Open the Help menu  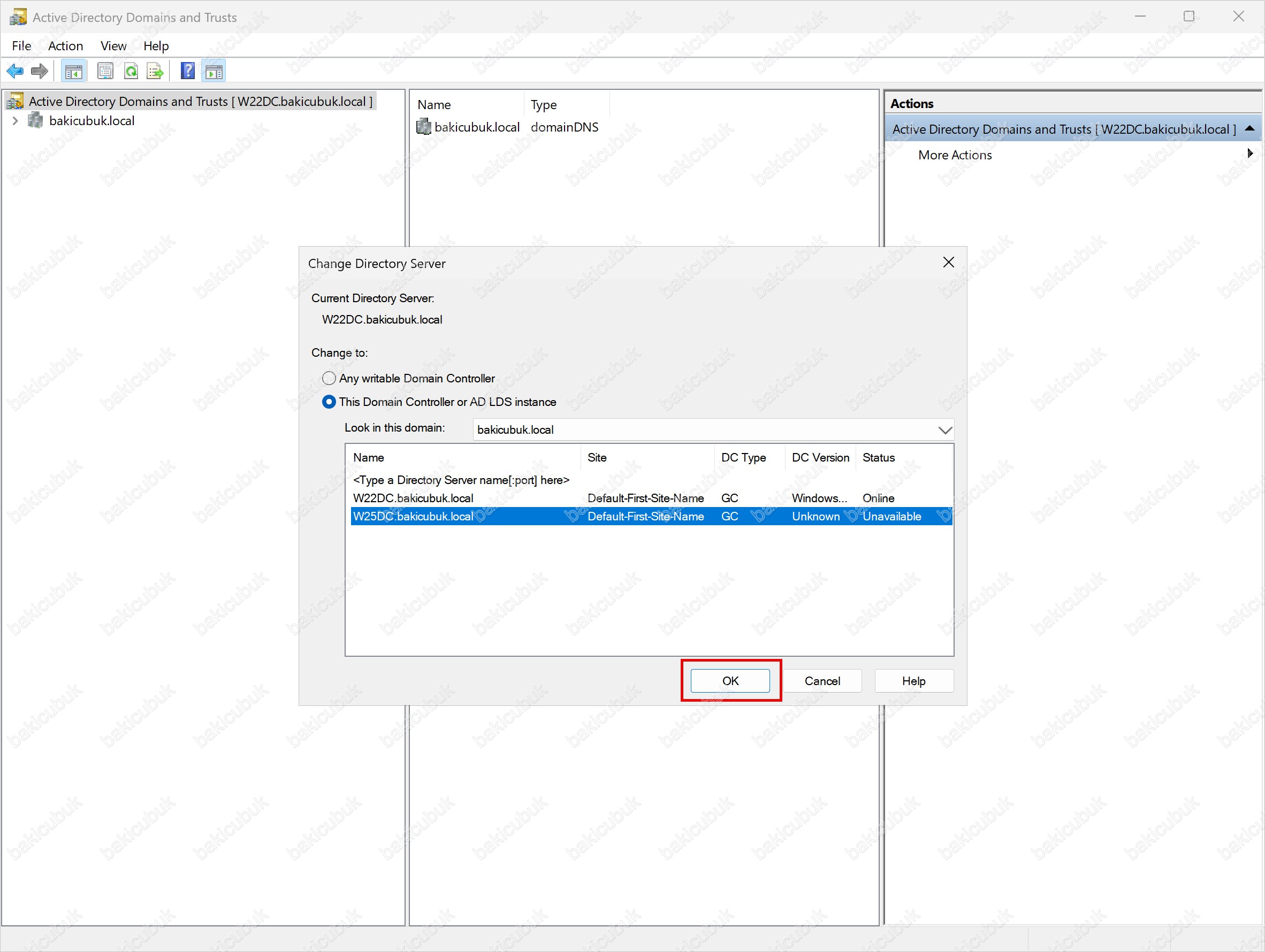click(156, 45)
